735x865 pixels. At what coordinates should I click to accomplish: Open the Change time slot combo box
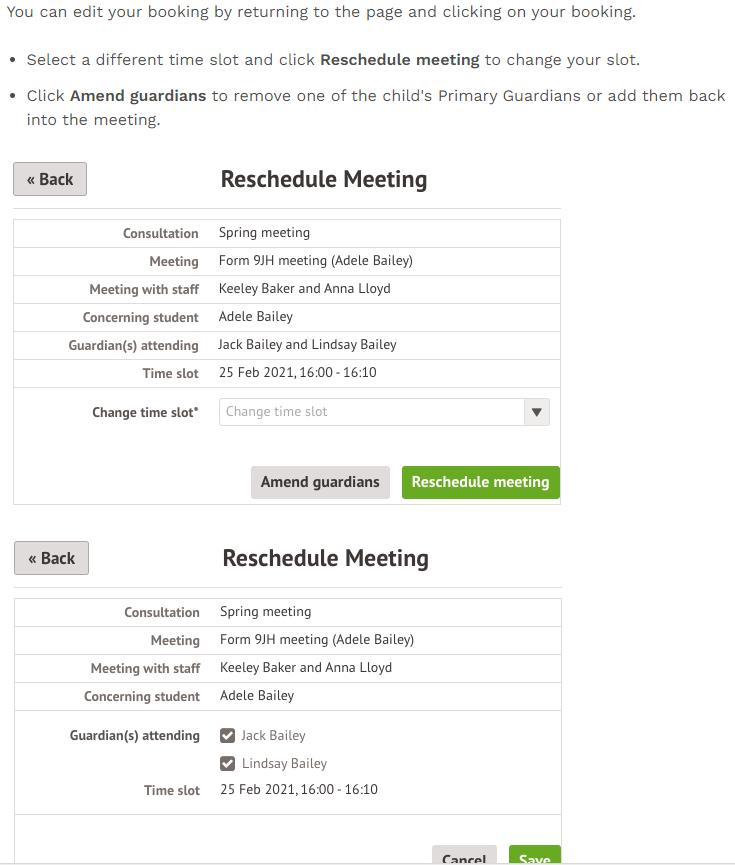coord(372,412)
